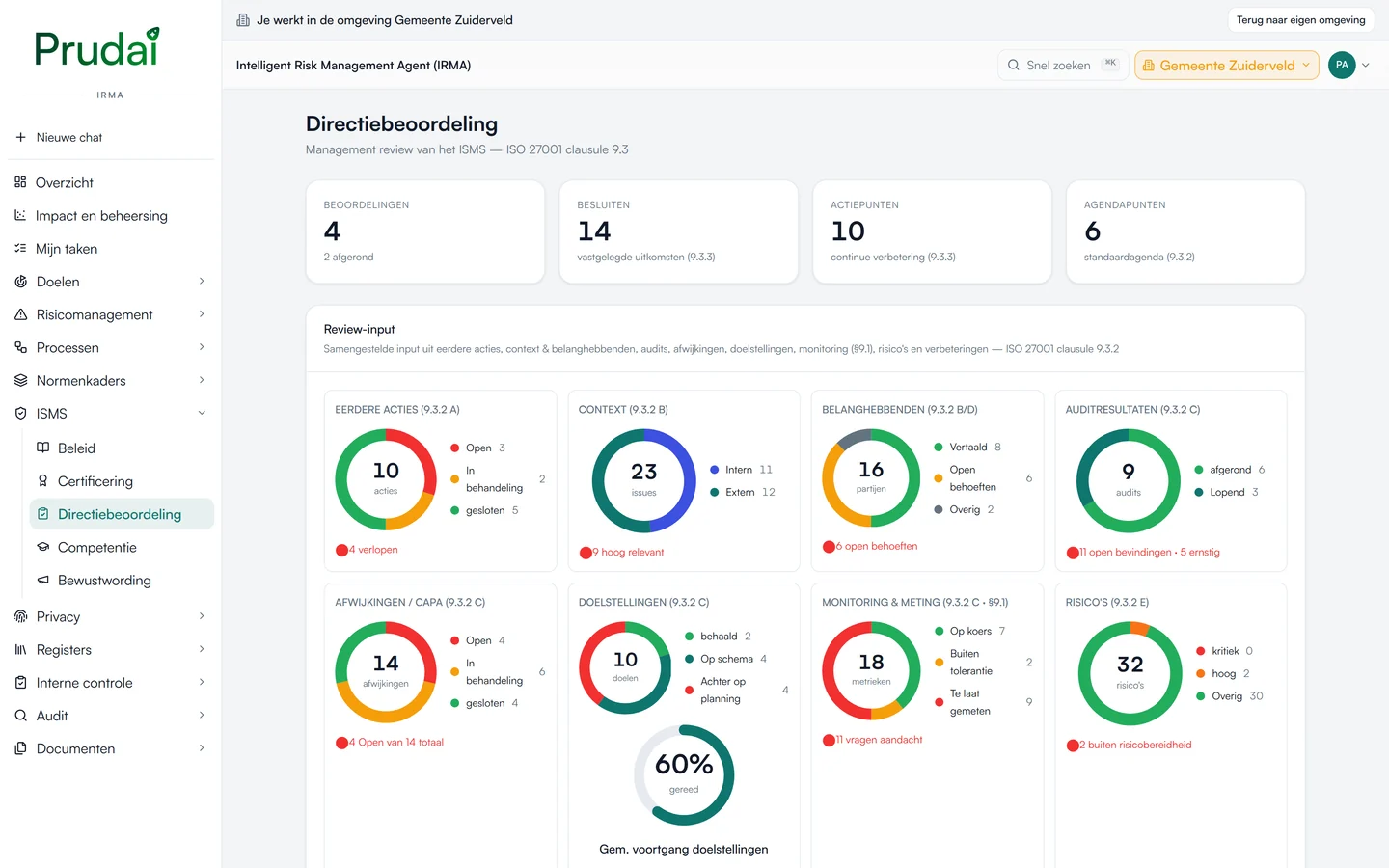Click '2 buiten risicobereidheid' text
The width and height of the screenshot is (1389, 868).
click(1135, 745)
